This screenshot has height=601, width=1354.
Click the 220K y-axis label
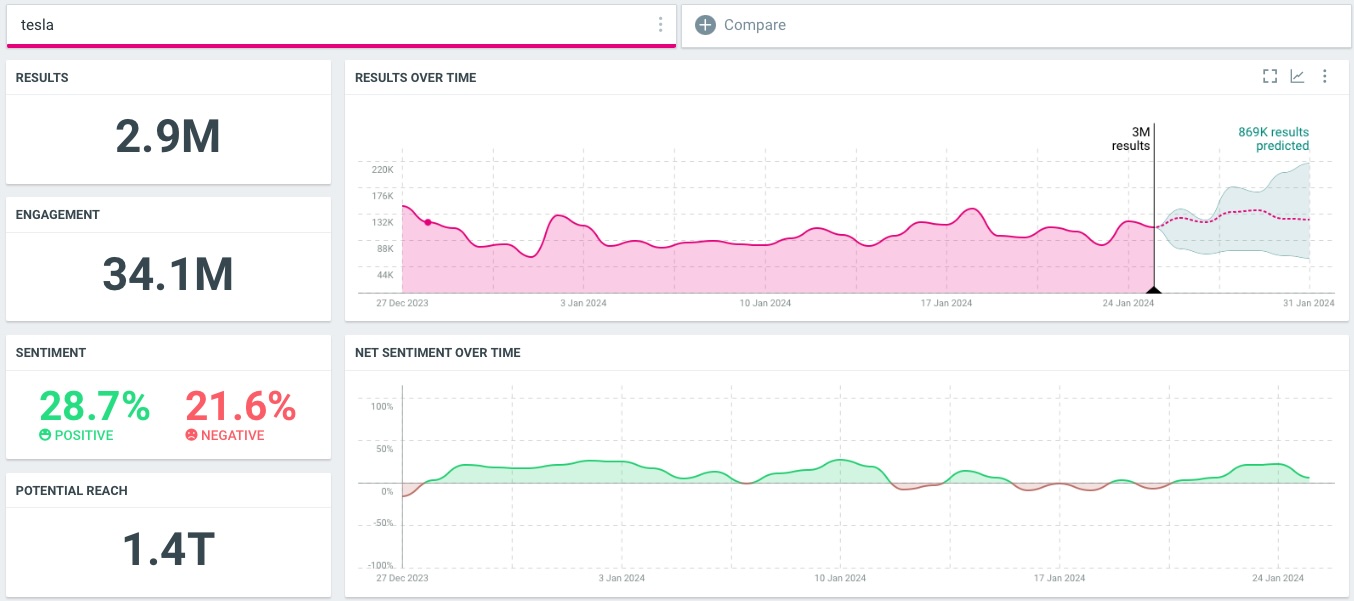pyautogui.click(x=383, y=170)
